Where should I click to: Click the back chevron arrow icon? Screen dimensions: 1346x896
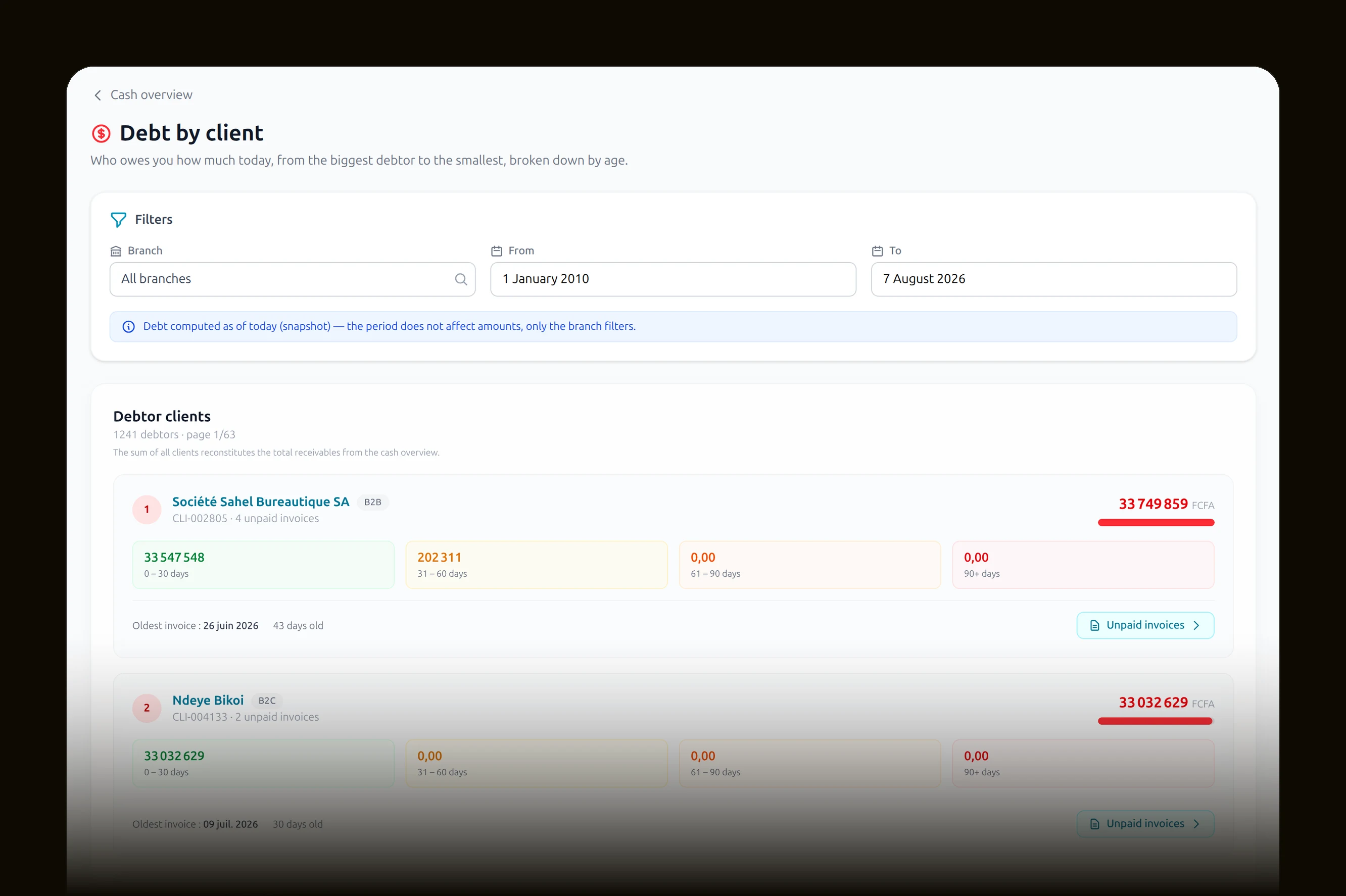click(x=98, y=95)
